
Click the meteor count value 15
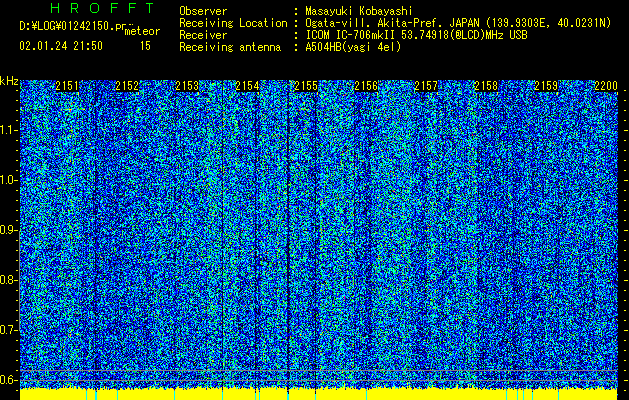click(145, 46)
